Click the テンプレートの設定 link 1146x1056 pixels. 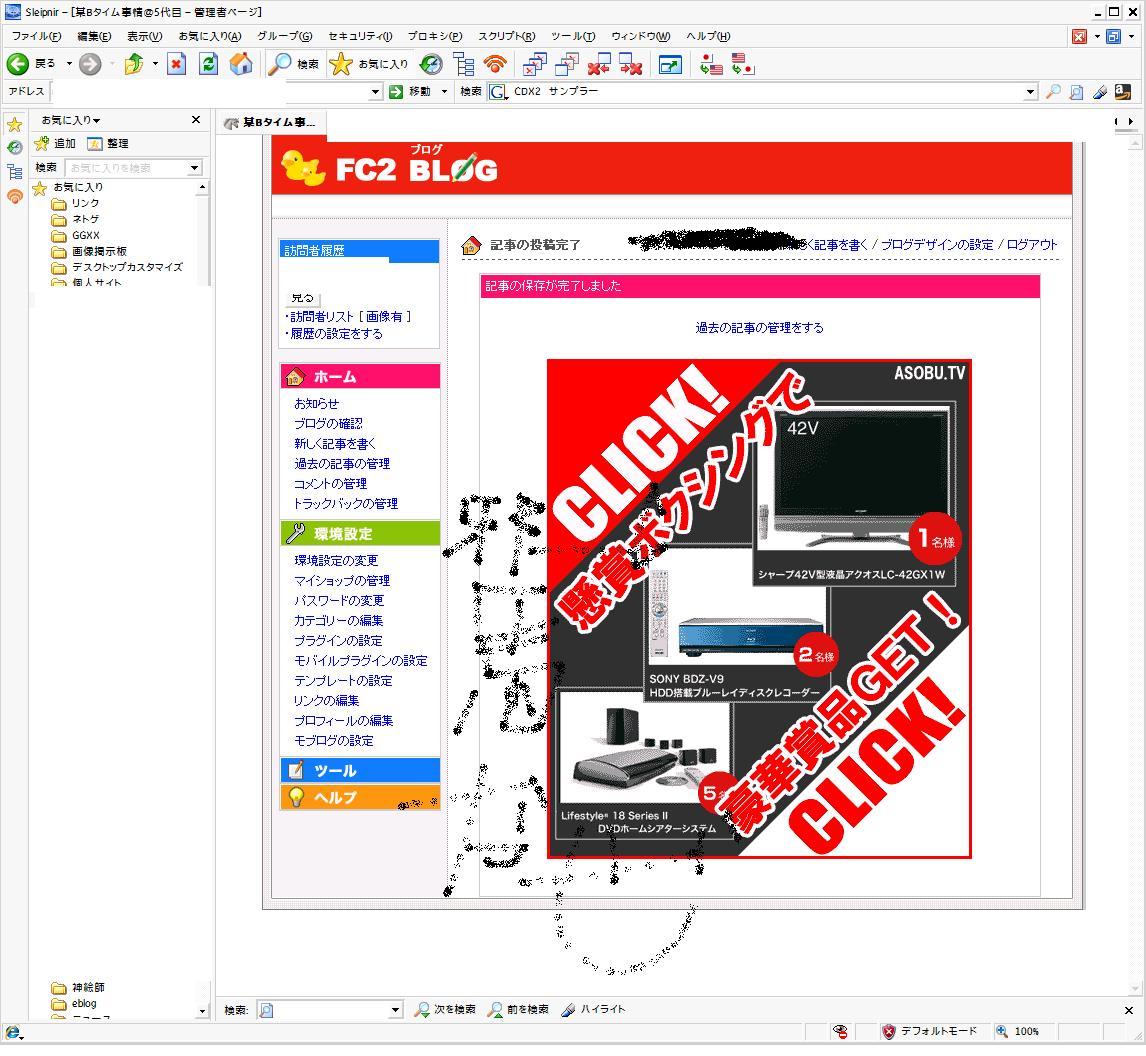click(x=343, y=680)
